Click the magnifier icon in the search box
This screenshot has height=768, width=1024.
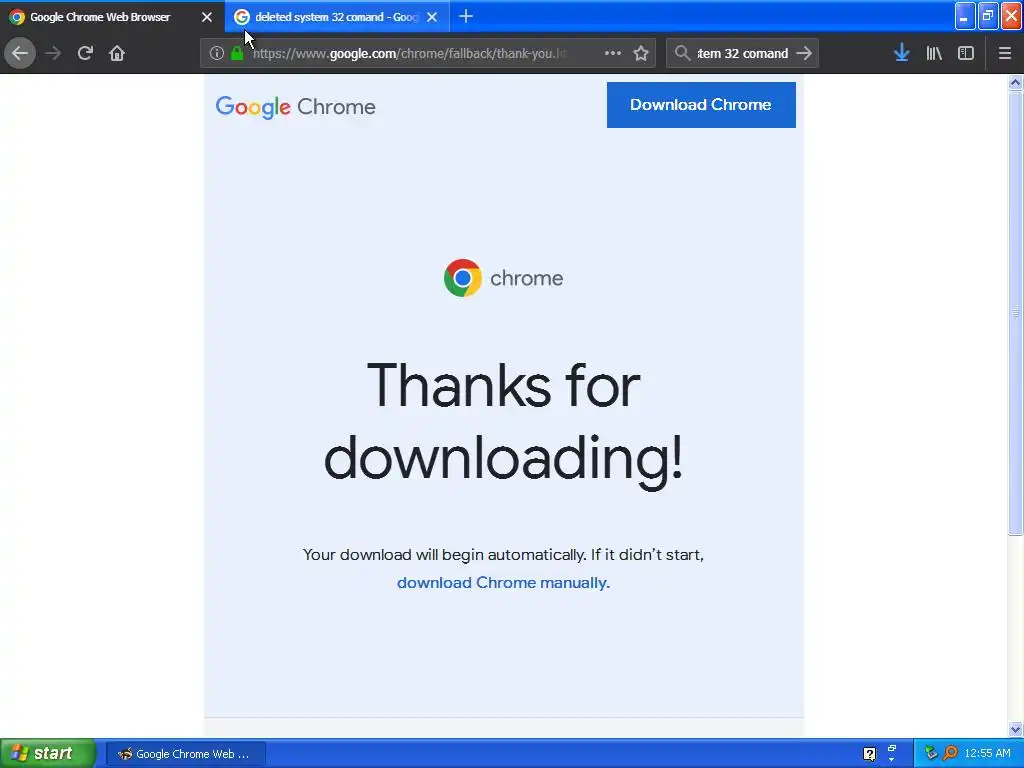[x=682, y=53]
